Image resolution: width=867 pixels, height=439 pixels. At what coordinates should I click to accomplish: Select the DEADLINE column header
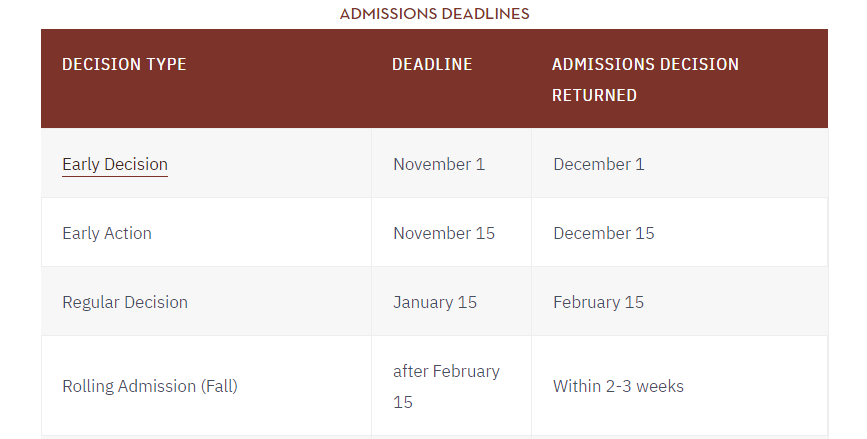pos(432,64)
